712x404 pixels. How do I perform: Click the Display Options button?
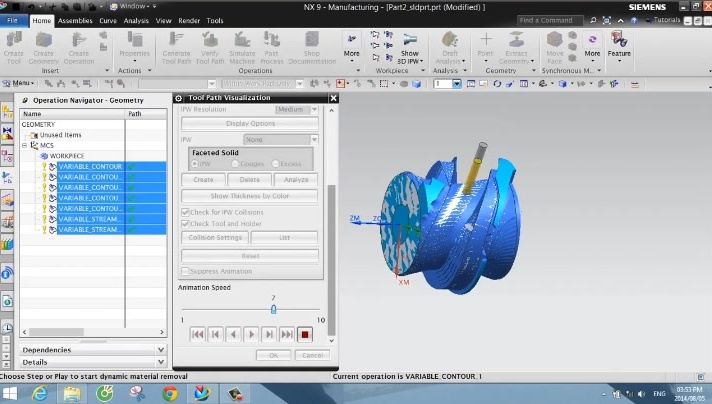[x=250, y=123]
